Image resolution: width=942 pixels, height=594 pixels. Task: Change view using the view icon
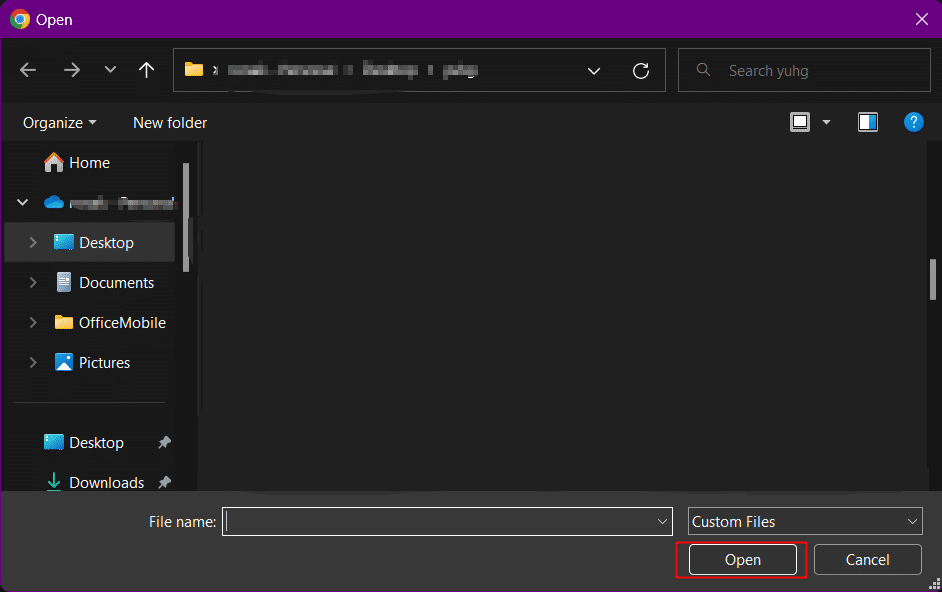[x=800, y=123]
